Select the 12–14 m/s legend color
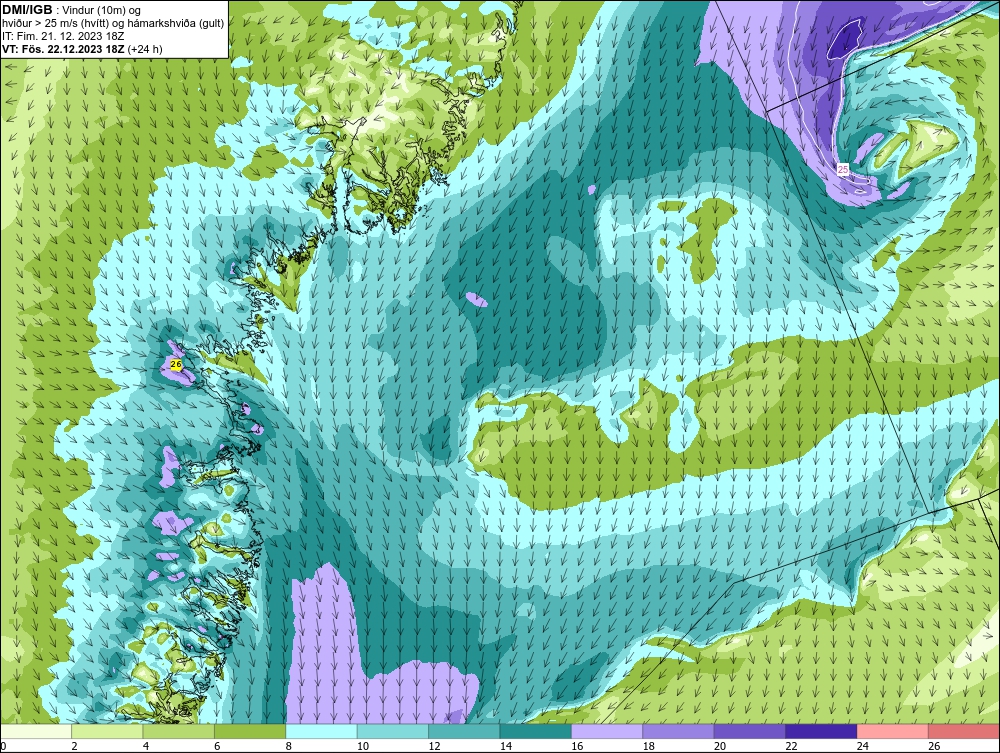Screen dimensions: 1000x753 click(x=464, y=731)
